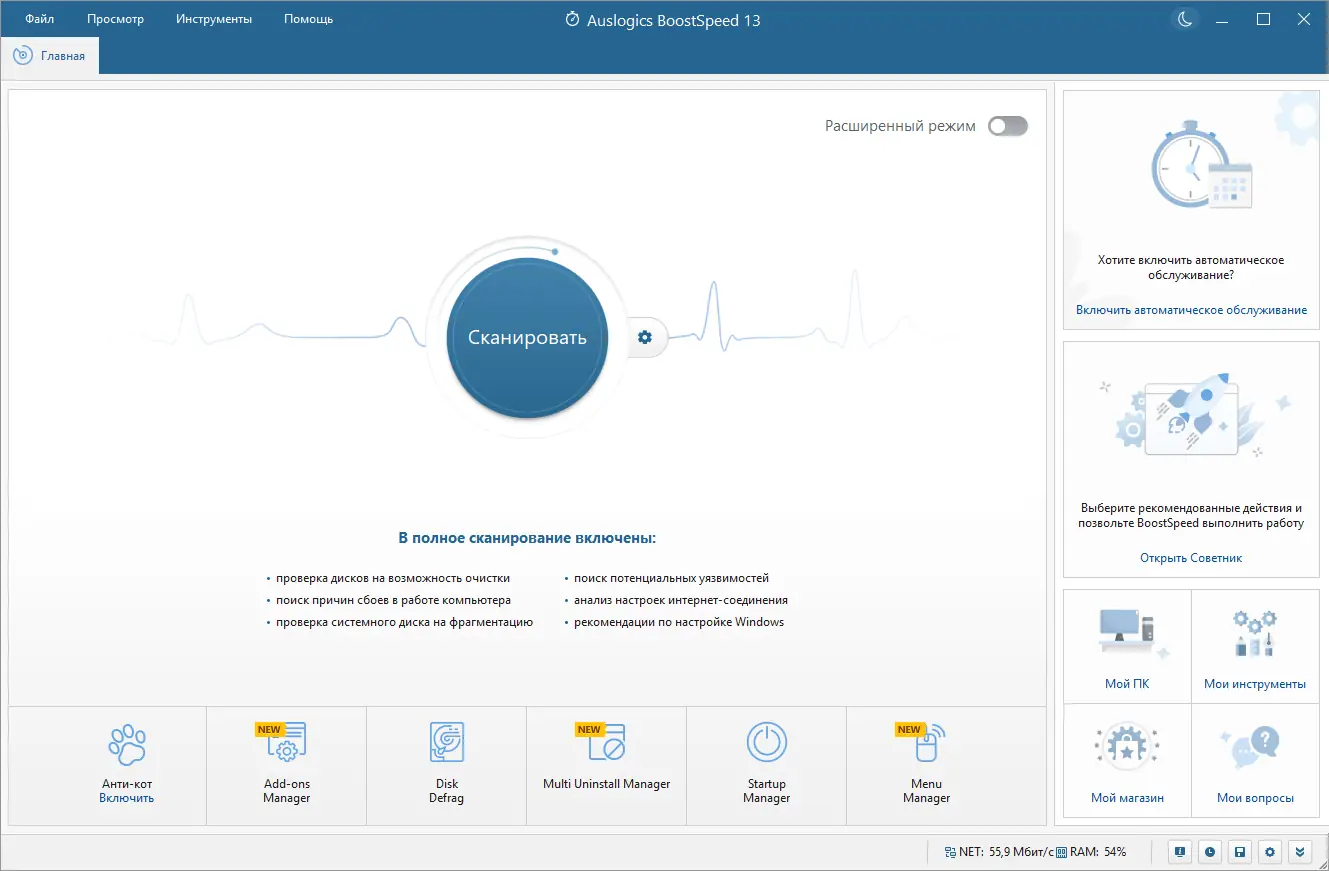Open scan settings via gear beside Сканировать
This screenshot has height=871, width=1329.
tap(644, 338)
